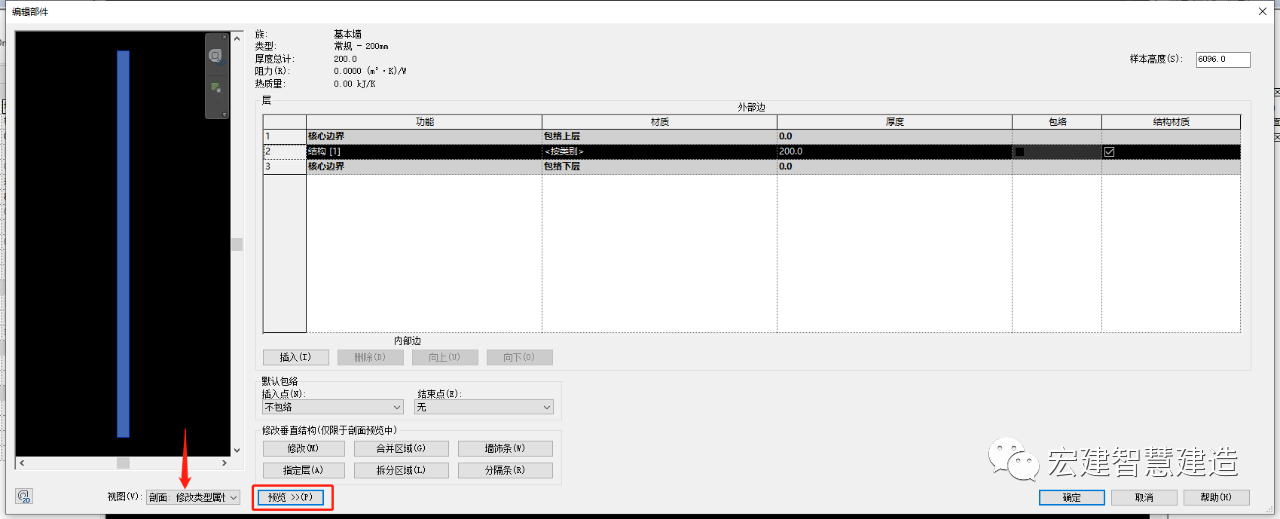Screen dimensions: 1280x519
Task: Click the 2D view steering icon at the bottom-left
Action: click(x=25, y=496)
